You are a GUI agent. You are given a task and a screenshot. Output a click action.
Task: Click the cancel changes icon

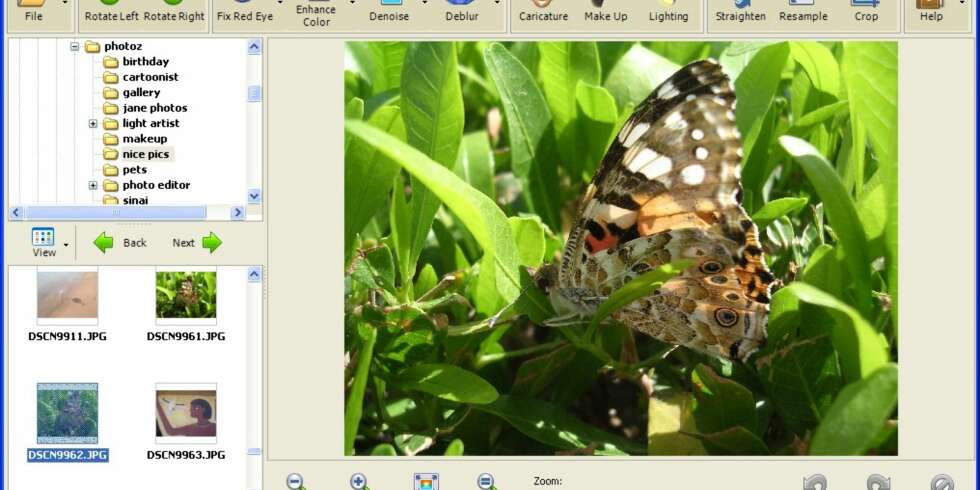(x=942, y=482)
